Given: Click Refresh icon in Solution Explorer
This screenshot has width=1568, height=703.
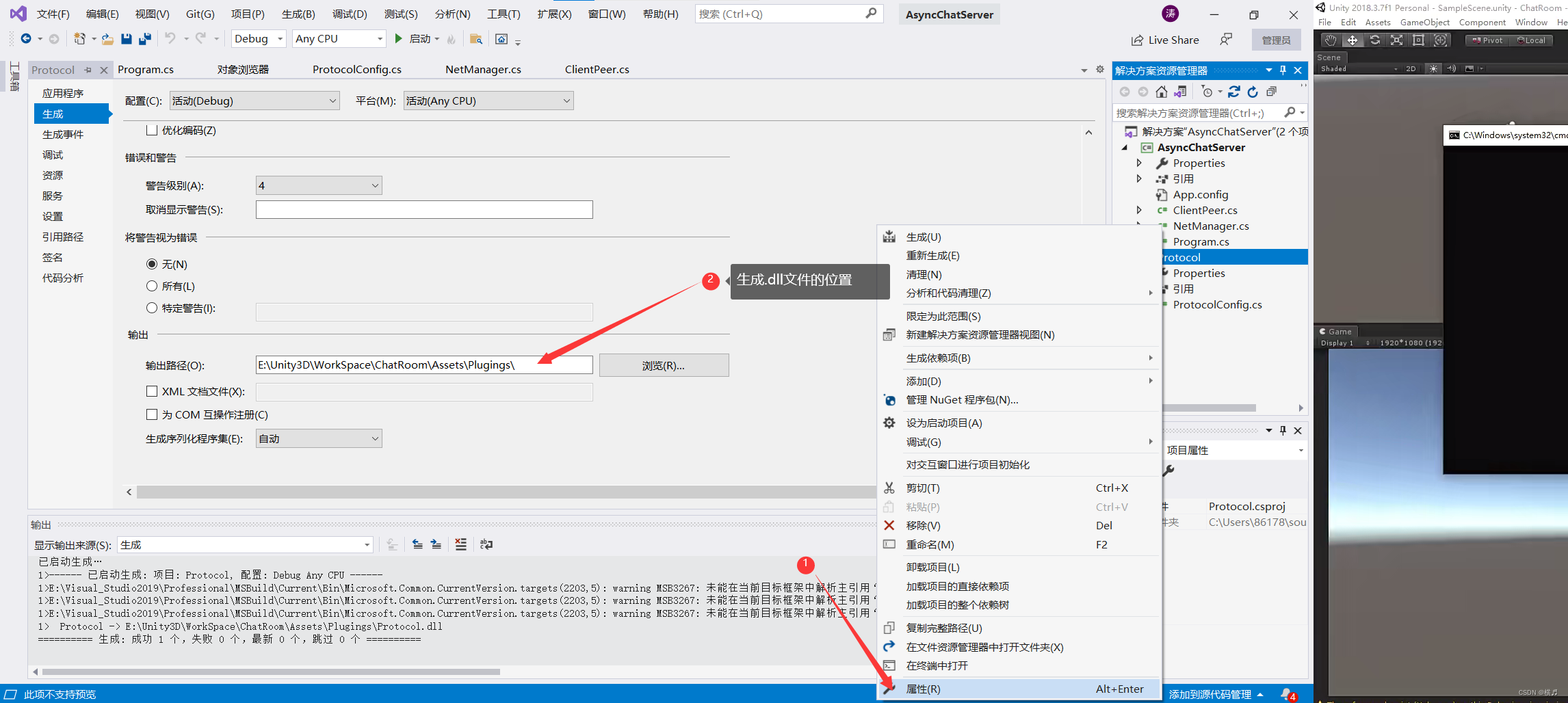Looking at the screenshot, I should click(x=1253, y=92).
